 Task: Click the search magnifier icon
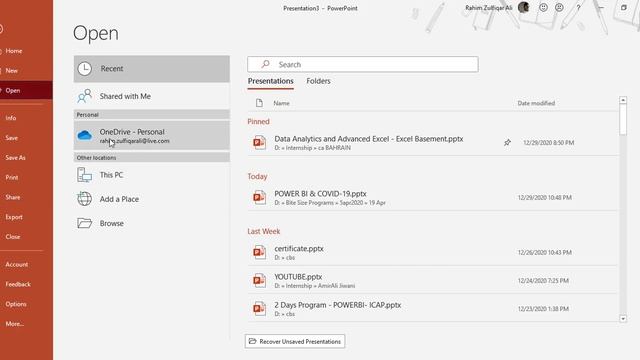(x=266, y=64)
